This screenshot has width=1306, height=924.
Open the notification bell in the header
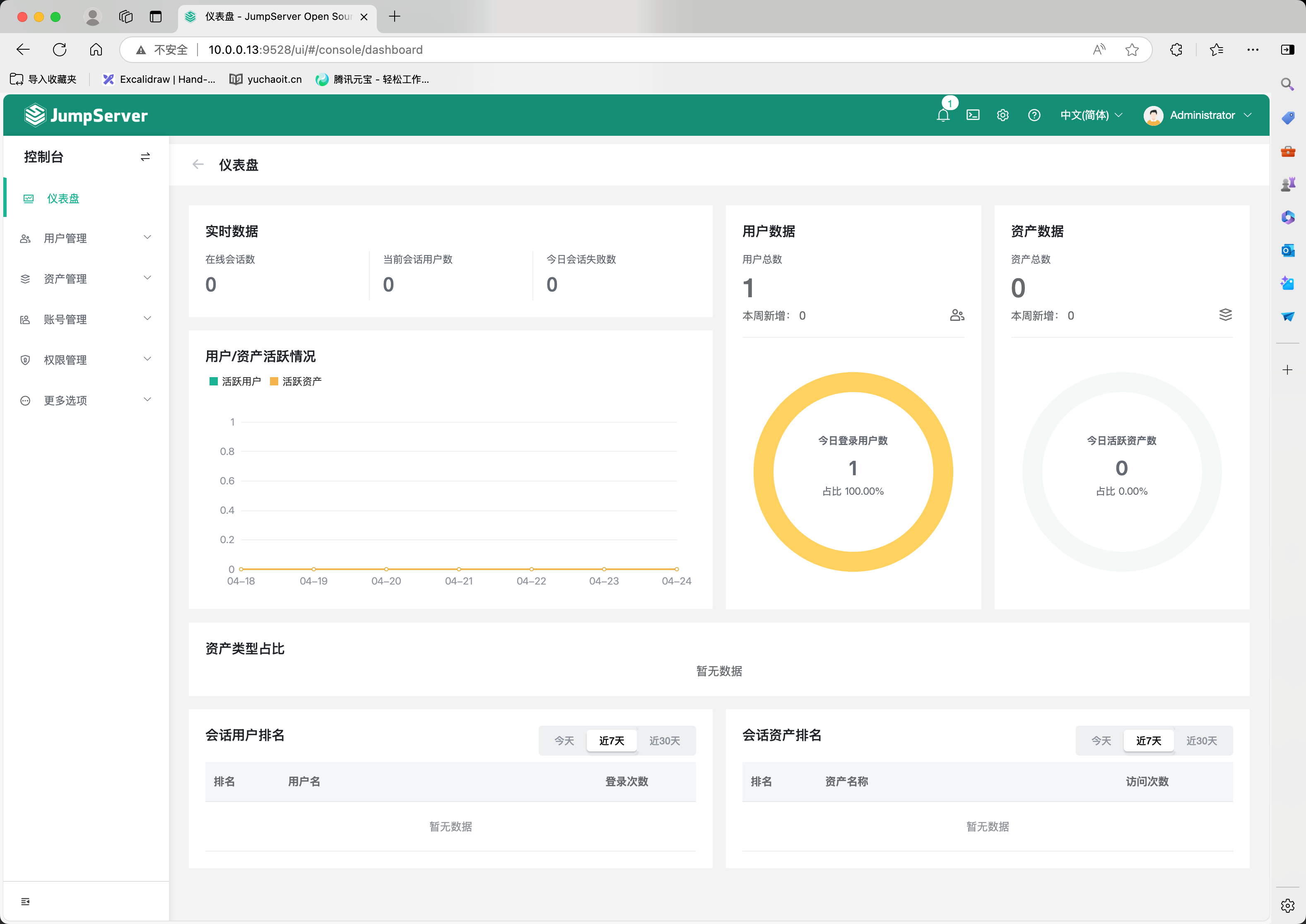pos(943,115)
